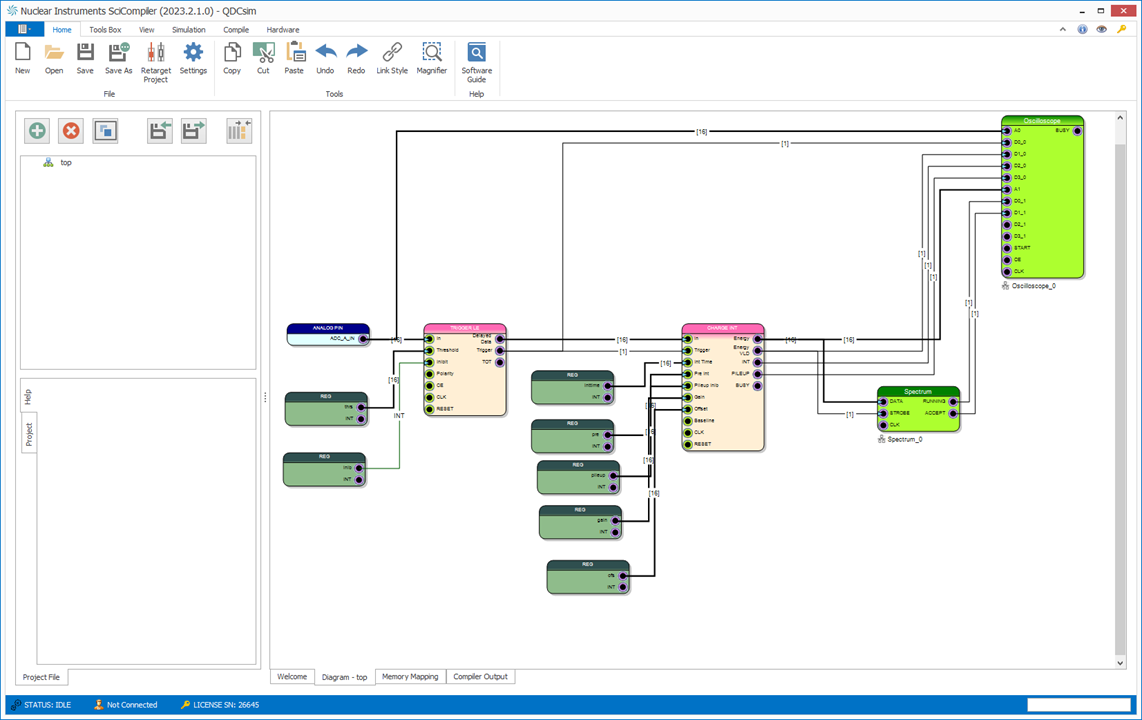Open the View ribbon tab
This screenshot has width=1142, height=720.
146,30
